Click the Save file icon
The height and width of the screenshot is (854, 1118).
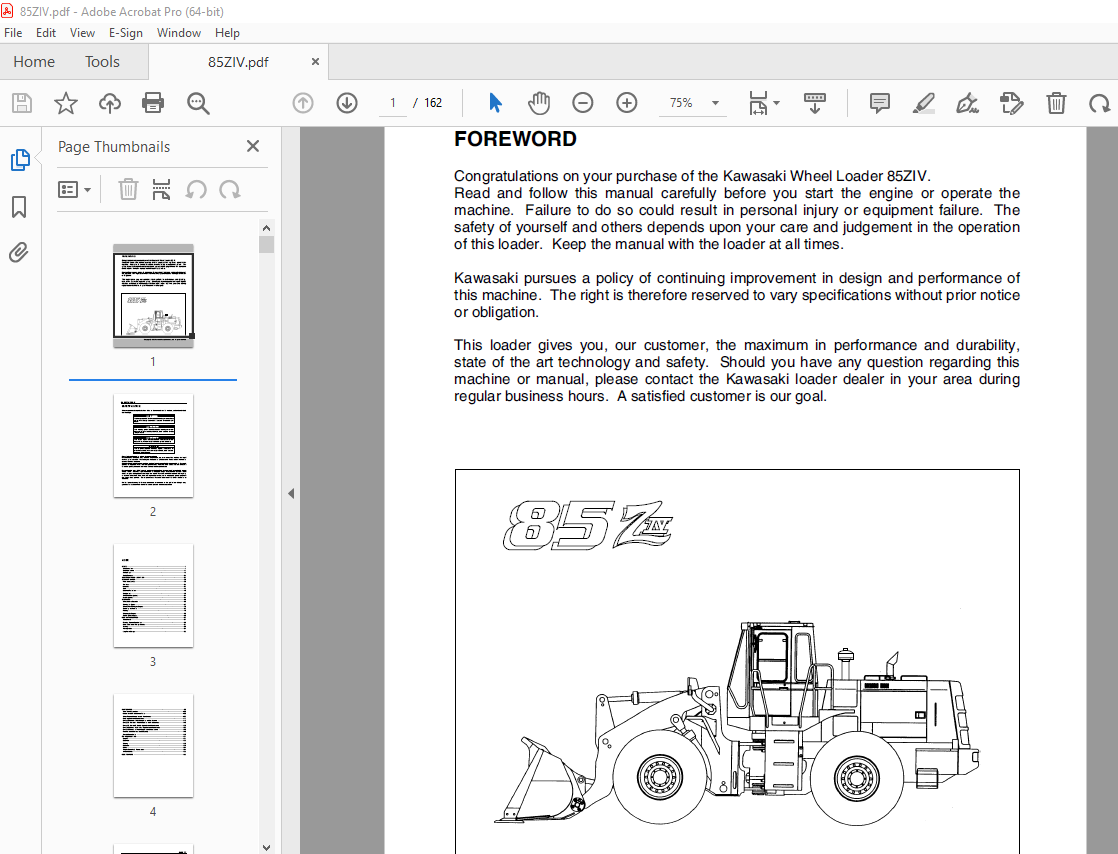22,103
